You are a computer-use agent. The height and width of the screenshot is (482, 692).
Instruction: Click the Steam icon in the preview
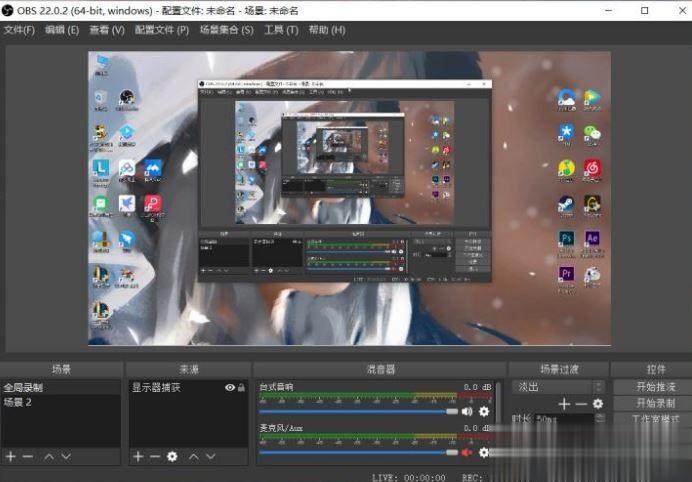566,203
